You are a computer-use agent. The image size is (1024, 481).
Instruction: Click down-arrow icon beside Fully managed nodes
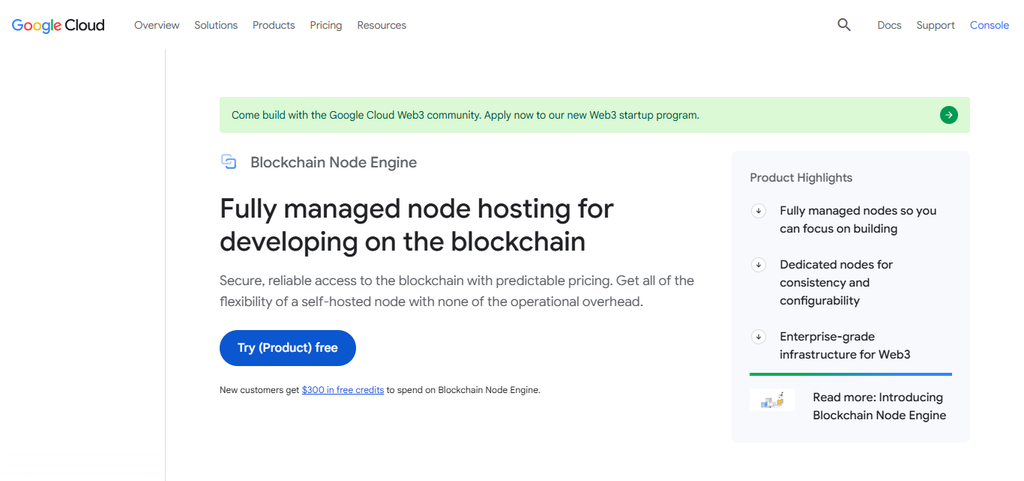[x=758, y=211]
